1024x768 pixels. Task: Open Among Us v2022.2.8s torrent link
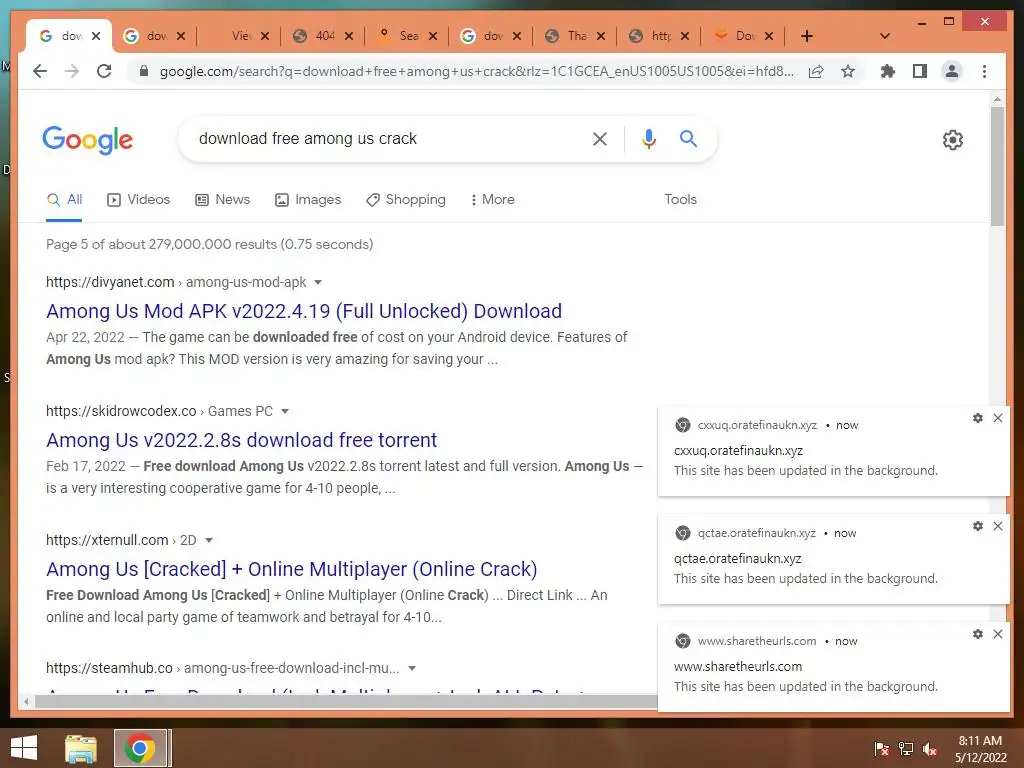(x=241, y=440)
